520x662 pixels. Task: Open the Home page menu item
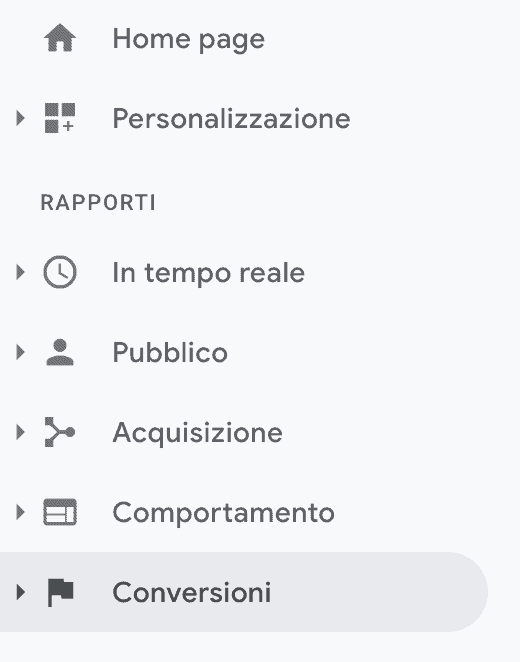[188, 40]
